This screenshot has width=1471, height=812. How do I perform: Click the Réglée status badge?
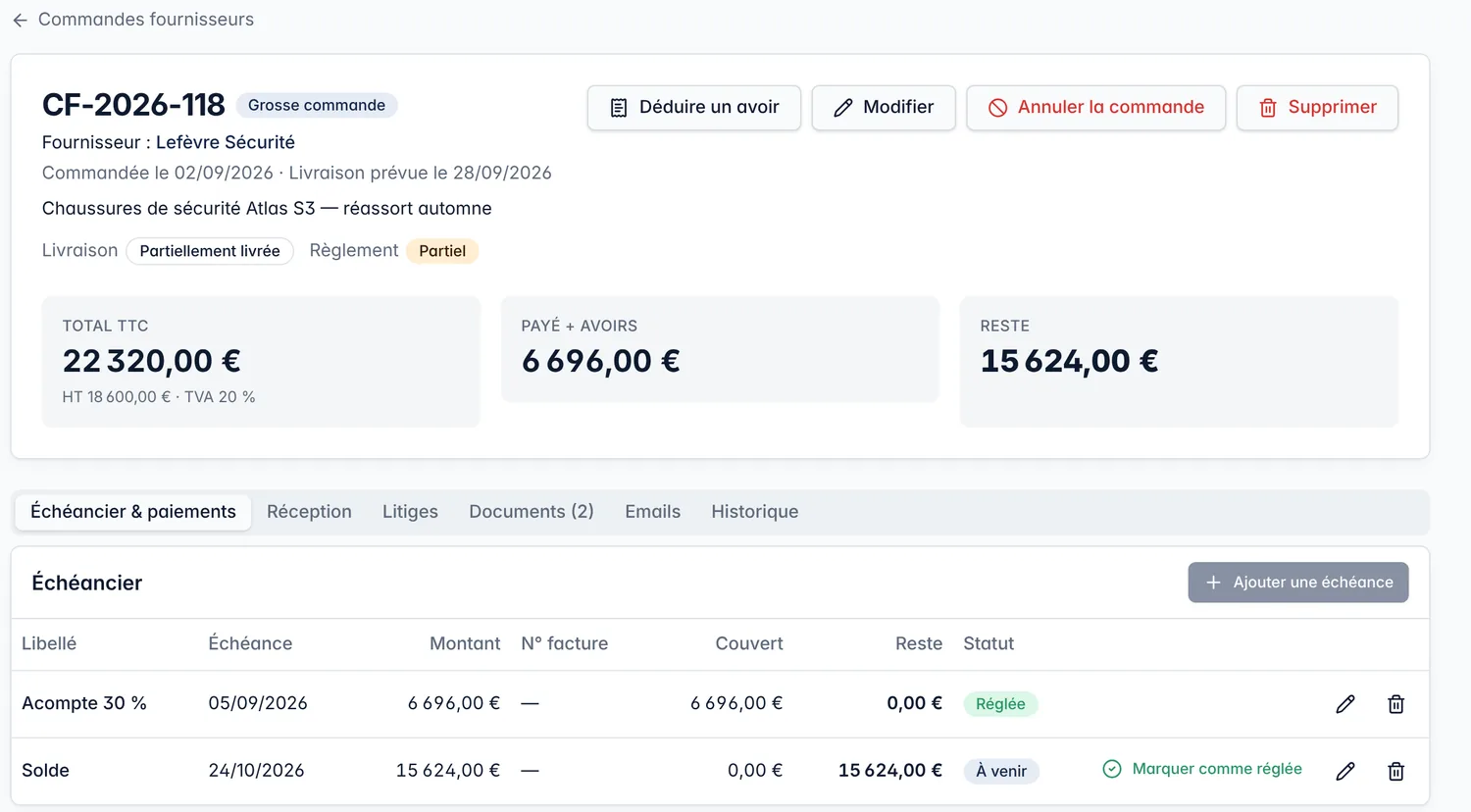[1000, 704]
